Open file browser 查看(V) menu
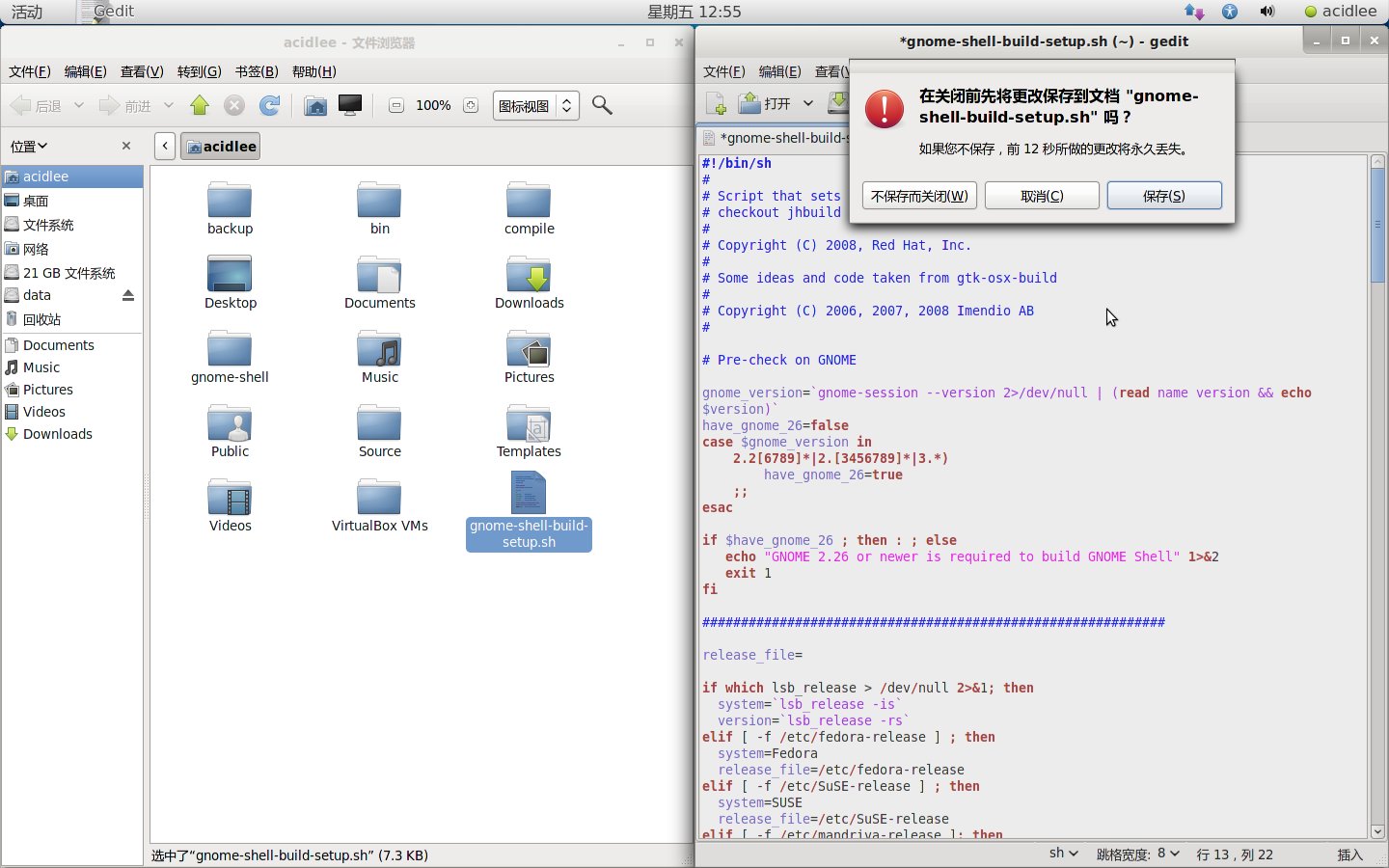This screenshot has height=868, width=1389. pos(142,71)
